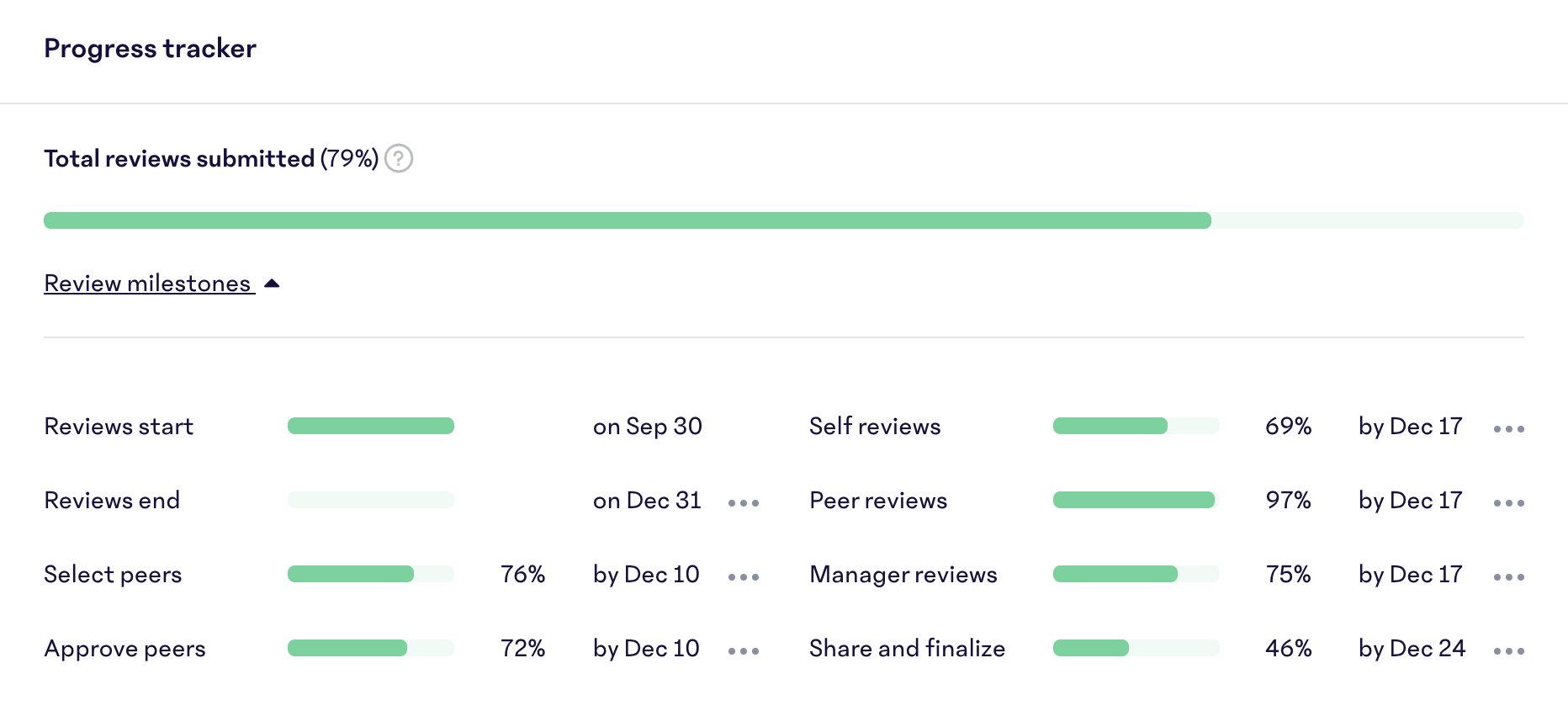The height and width of the screenshot is (727, 1568).
Task: Collapse Review milestones using the caret arrow
Action: point(272,284)
